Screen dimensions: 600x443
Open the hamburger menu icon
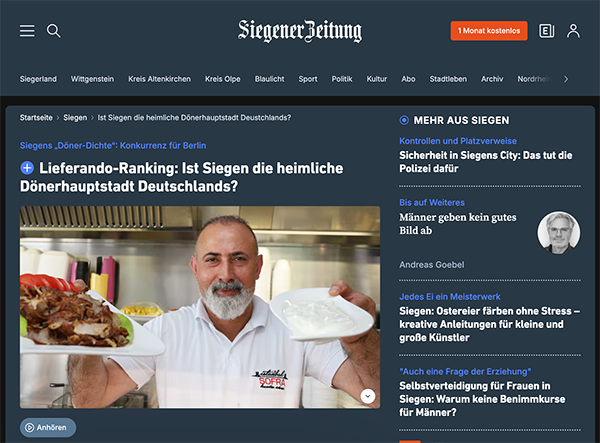pyautogui.click(x=27, y=31)
